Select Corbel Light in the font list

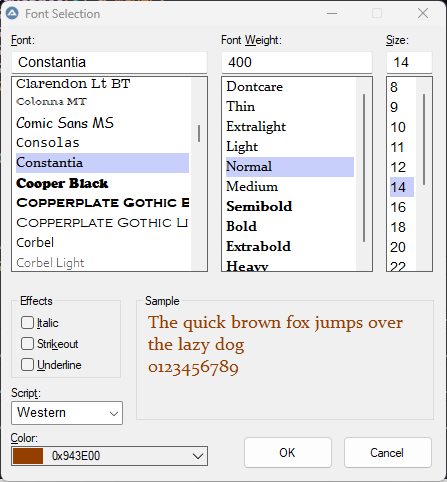coord(102,263)
